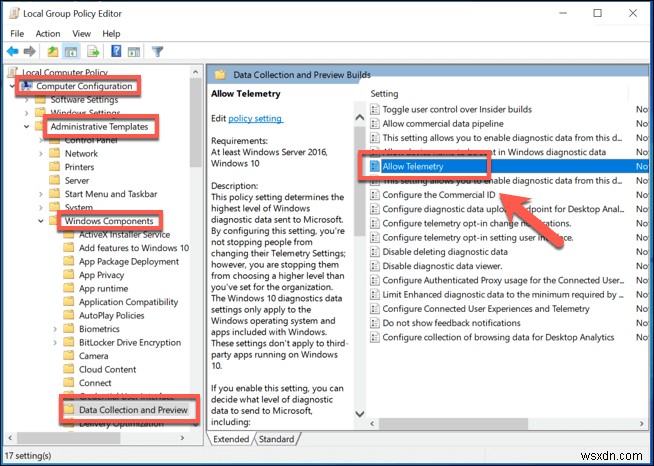This screenshot has width=654, height=466.
Task: Click the Filter funnel toolbar icon
Action: point(157,52)
